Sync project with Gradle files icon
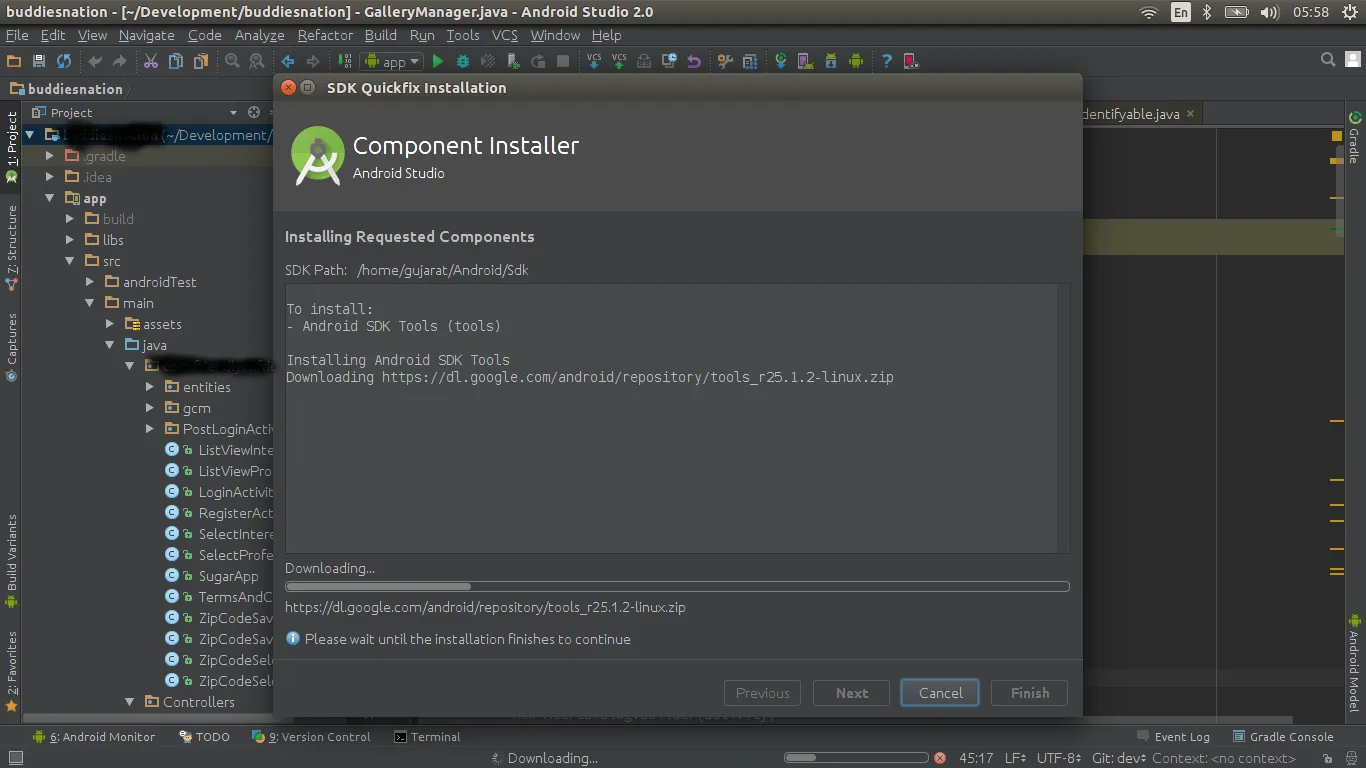1366x768 pixels. pos(781,62)
